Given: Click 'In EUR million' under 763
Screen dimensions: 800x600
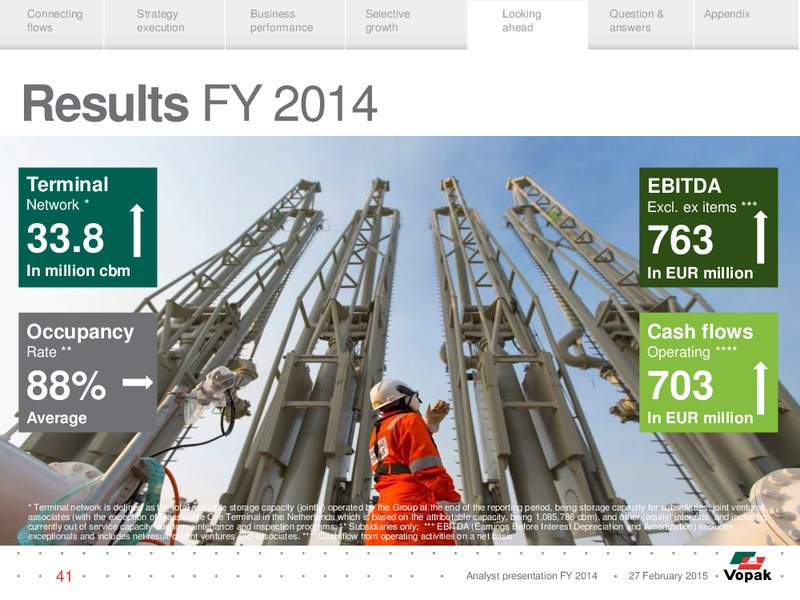Looking at the screenshot, I should coord(700,273).
